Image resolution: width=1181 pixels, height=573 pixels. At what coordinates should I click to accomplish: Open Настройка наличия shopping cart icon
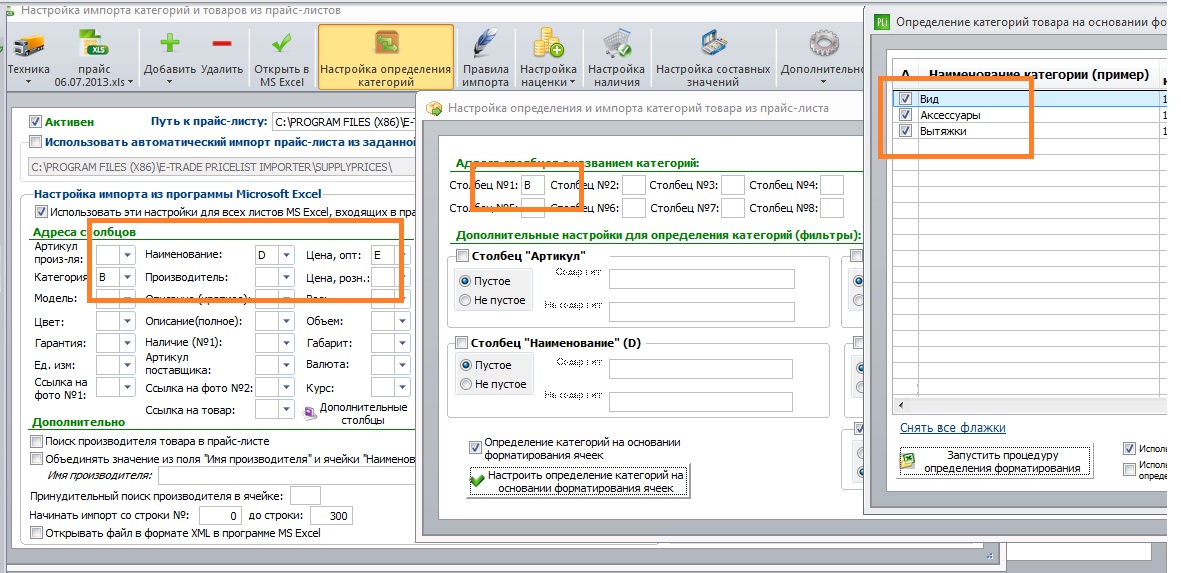click(616, 44)
